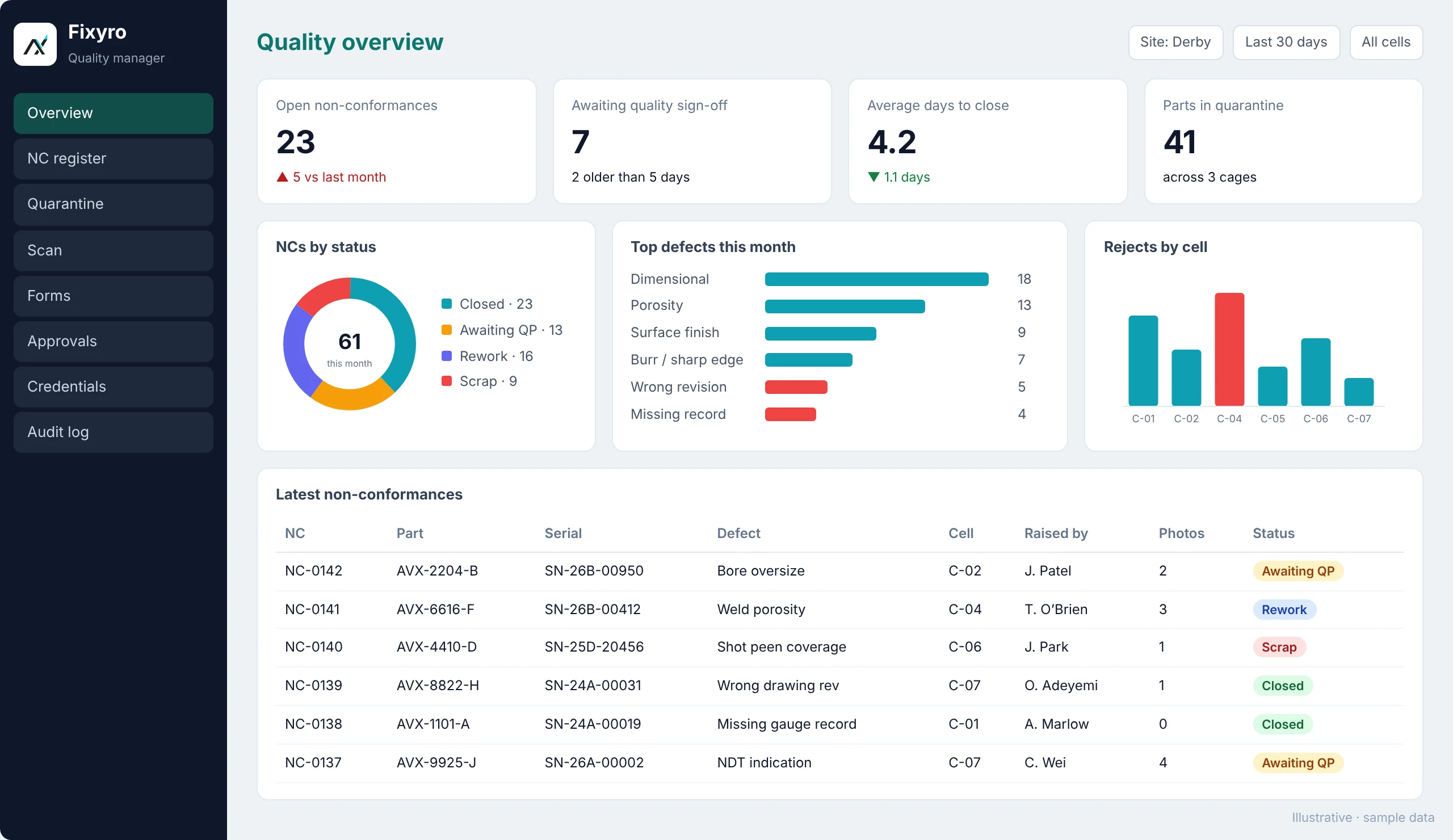Go to NC register in the sidebar
Viewport: 1453px width, 840px height.
(x=114, y=158)
